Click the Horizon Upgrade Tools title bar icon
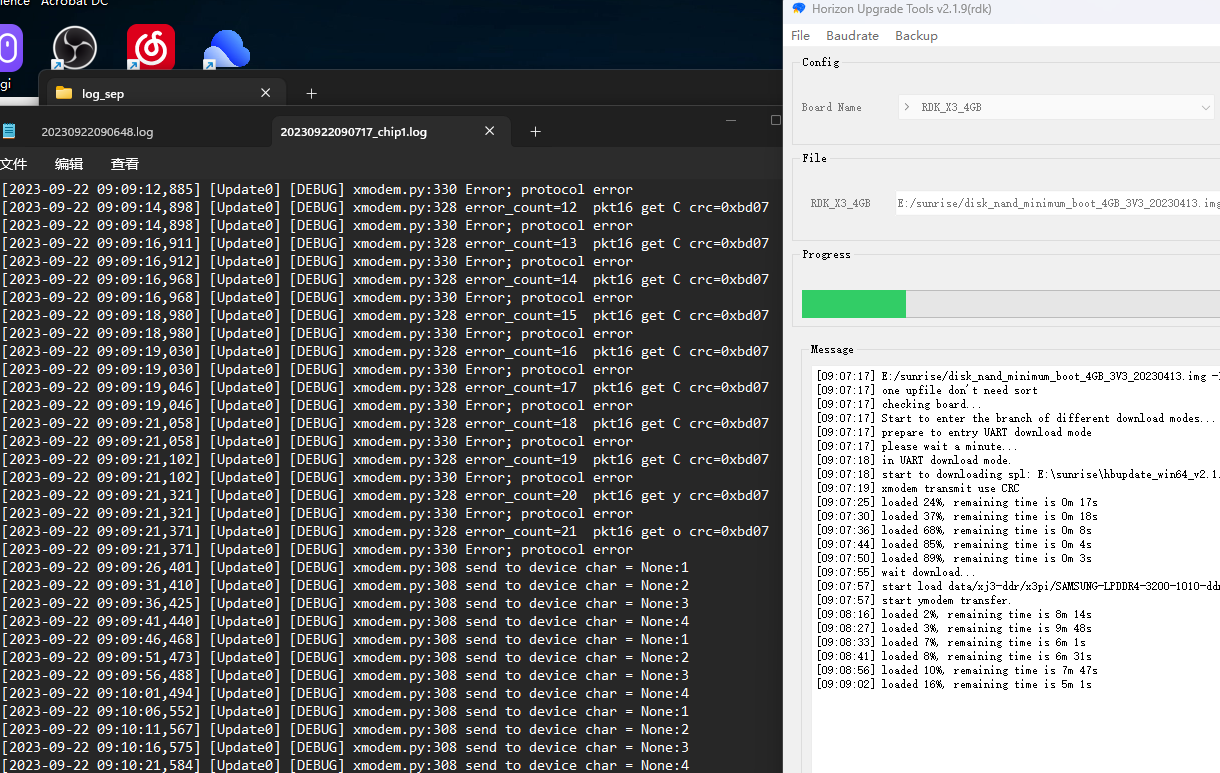Screen dimensions: 1220x773 798,9
